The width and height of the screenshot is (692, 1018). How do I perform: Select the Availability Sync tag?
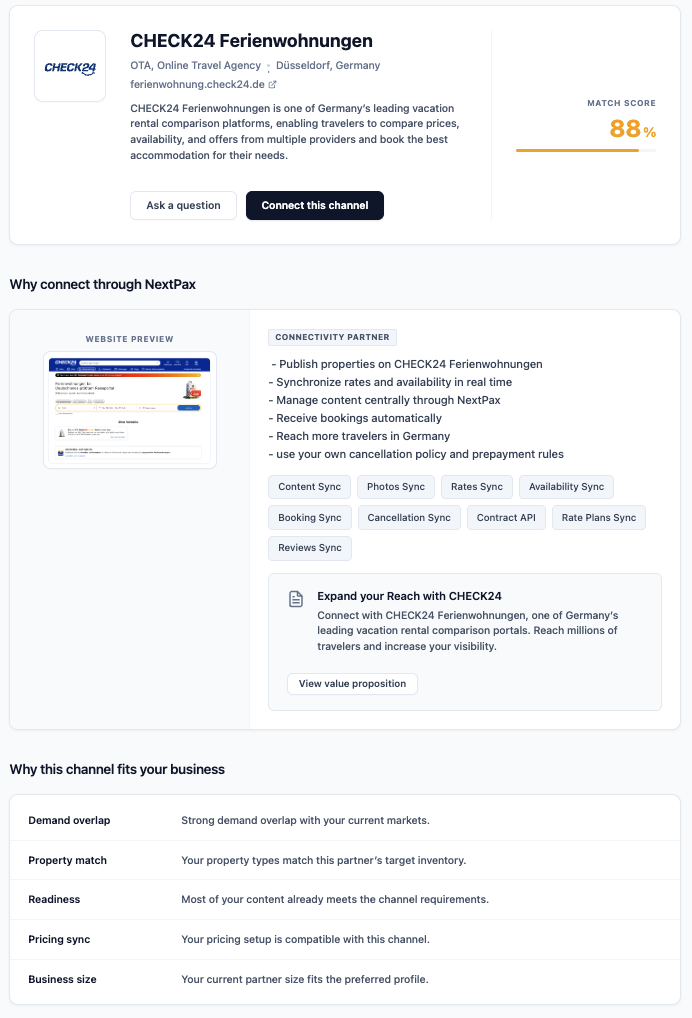click(x=567, y=487)
